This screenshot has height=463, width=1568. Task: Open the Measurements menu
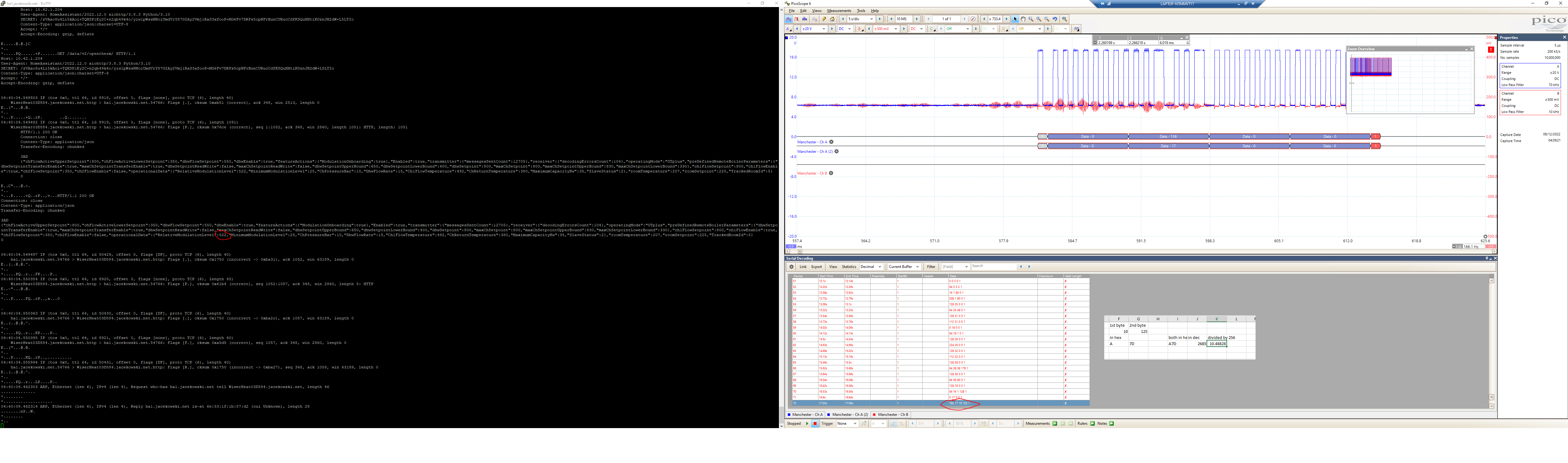[839, 11]
